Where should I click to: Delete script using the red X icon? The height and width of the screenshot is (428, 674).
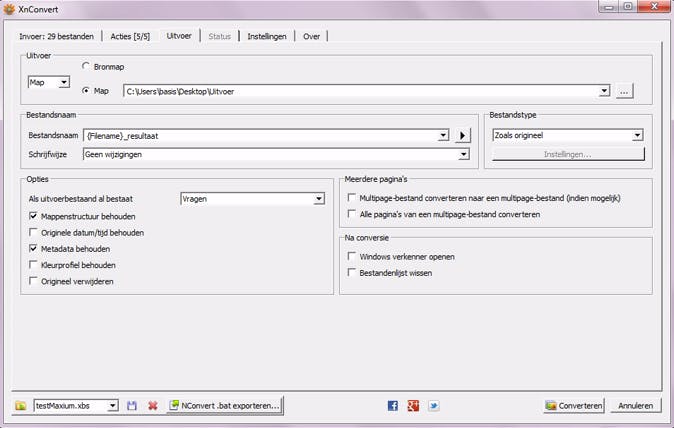tap(153, 406)
